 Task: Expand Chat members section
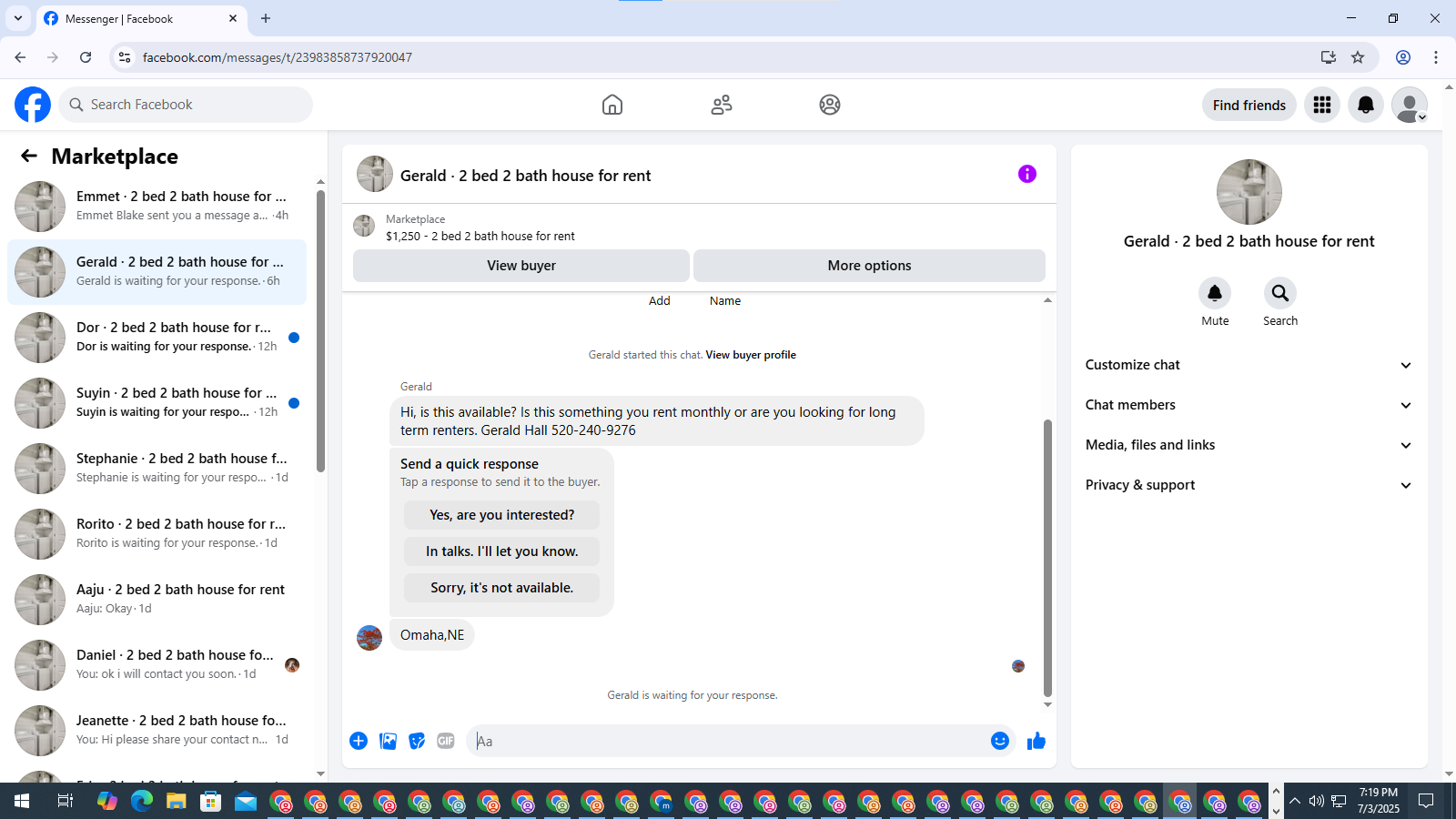(x=1249, y=405)
